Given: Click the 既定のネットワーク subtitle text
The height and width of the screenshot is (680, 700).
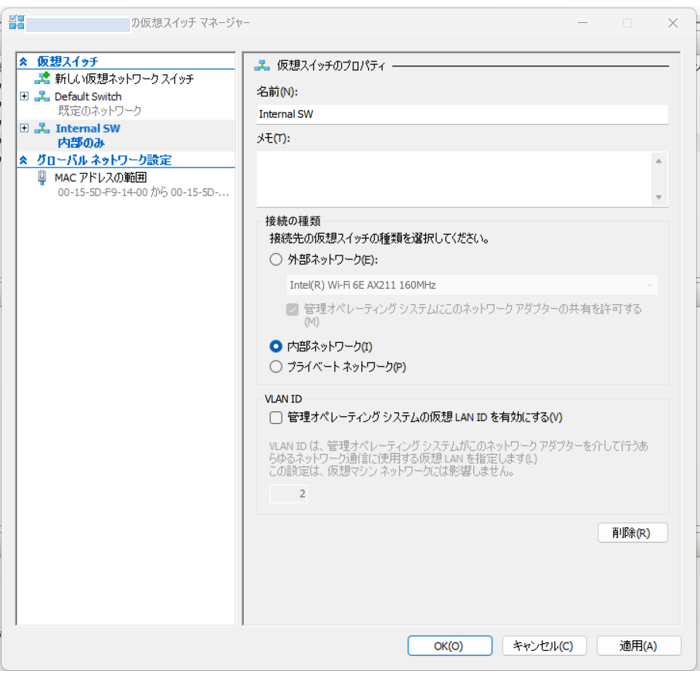Looking at the screenshot, I should [x=100, y=111].
